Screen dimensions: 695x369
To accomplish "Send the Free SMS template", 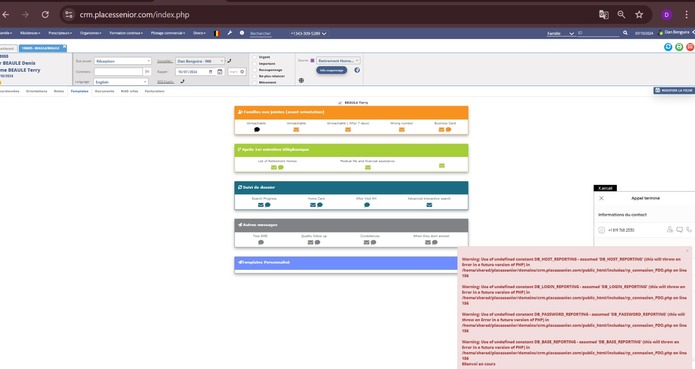I will coord(261,242).
